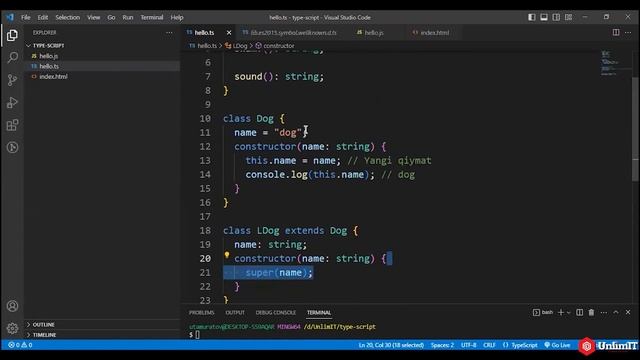Split the editor to the right
The width and height of the screenshot is (640, 360).
pyautogui.click(x=616, y=32)
